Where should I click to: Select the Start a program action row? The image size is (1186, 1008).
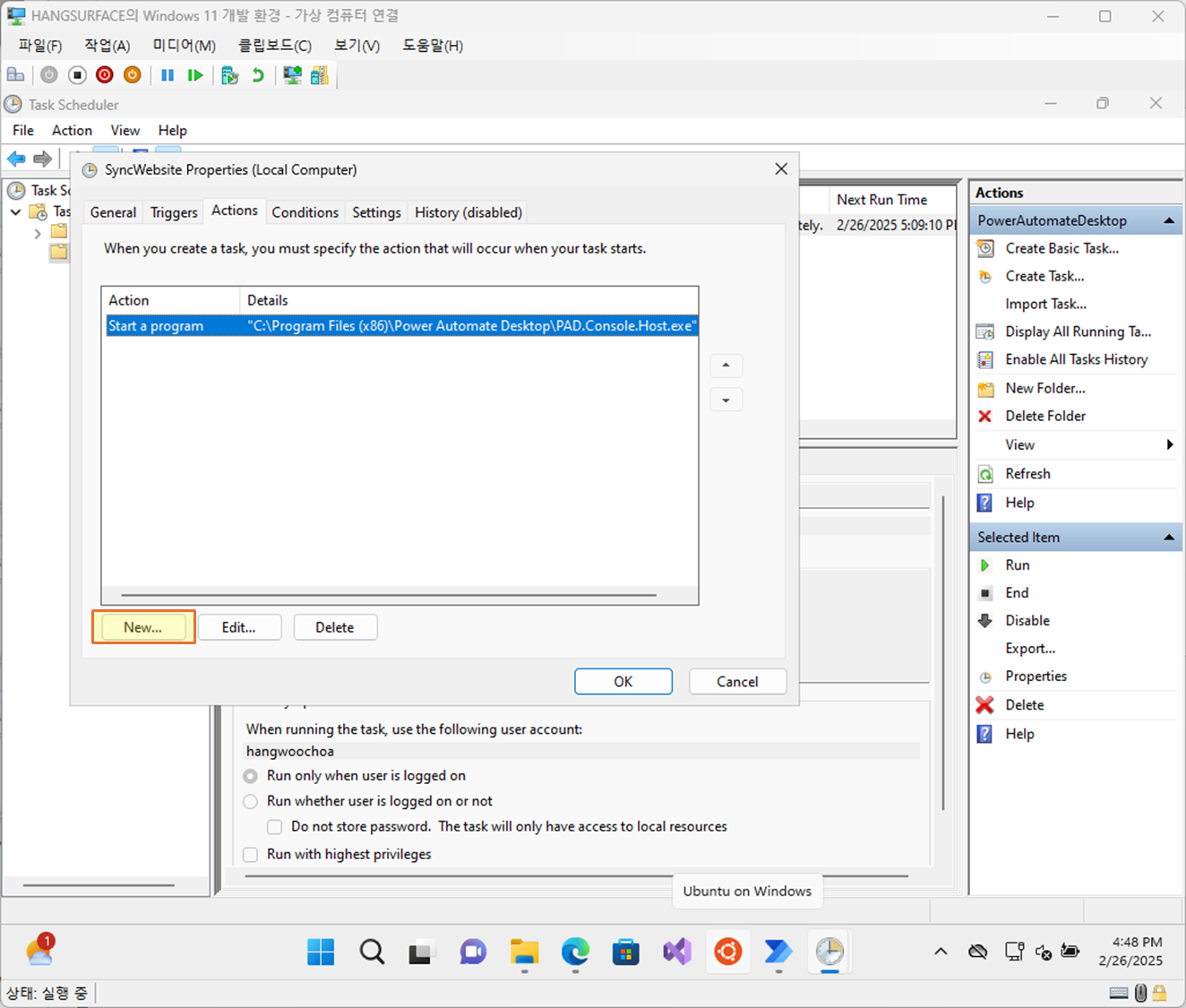click(400, 326)
